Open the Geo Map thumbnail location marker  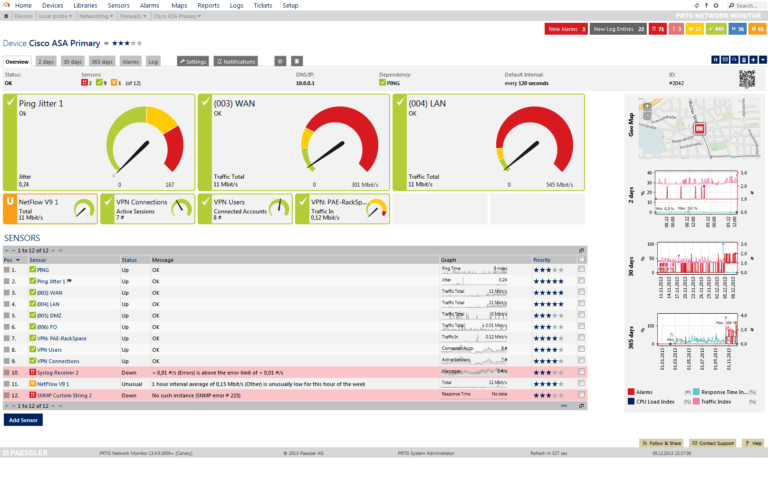(699, 128)
